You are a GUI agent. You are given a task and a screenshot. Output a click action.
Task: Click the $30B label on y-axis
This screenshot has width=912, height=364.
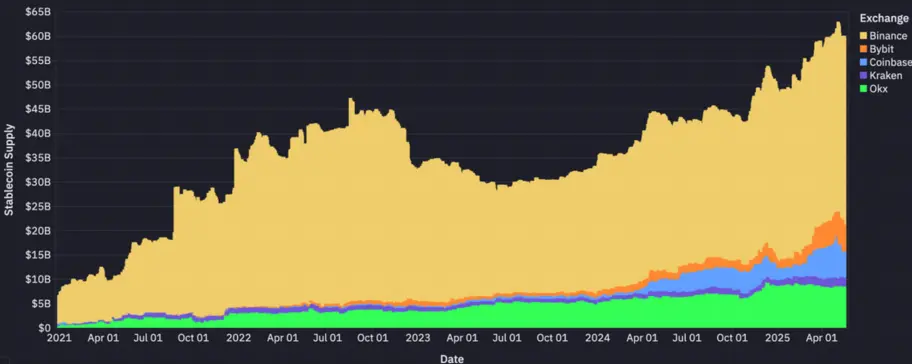tap(38, 182)
